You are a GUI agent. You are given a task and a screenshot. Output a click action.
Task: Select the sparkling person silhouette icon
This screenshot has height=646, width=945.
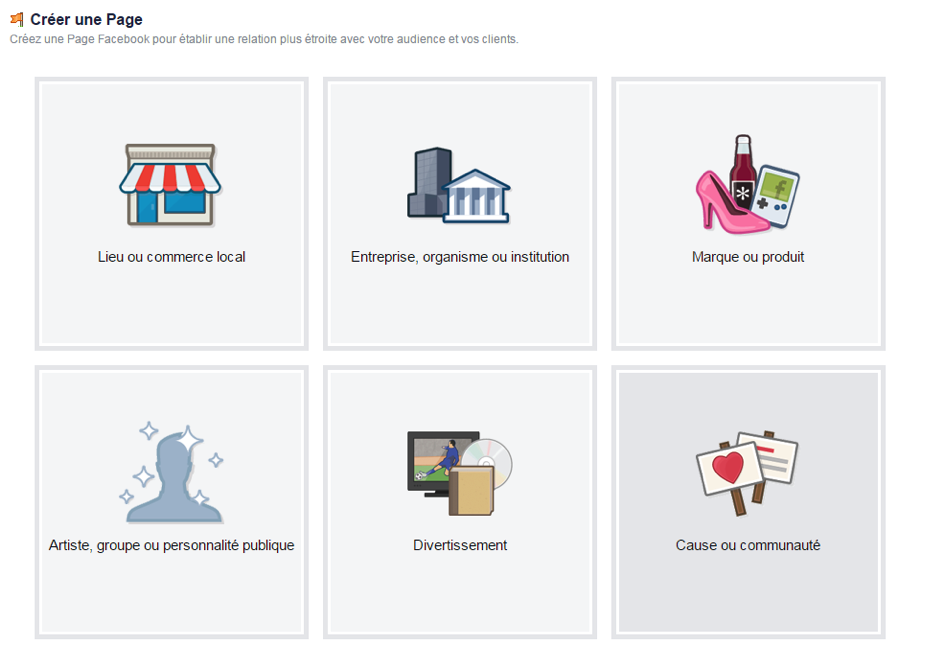point(173,472)
